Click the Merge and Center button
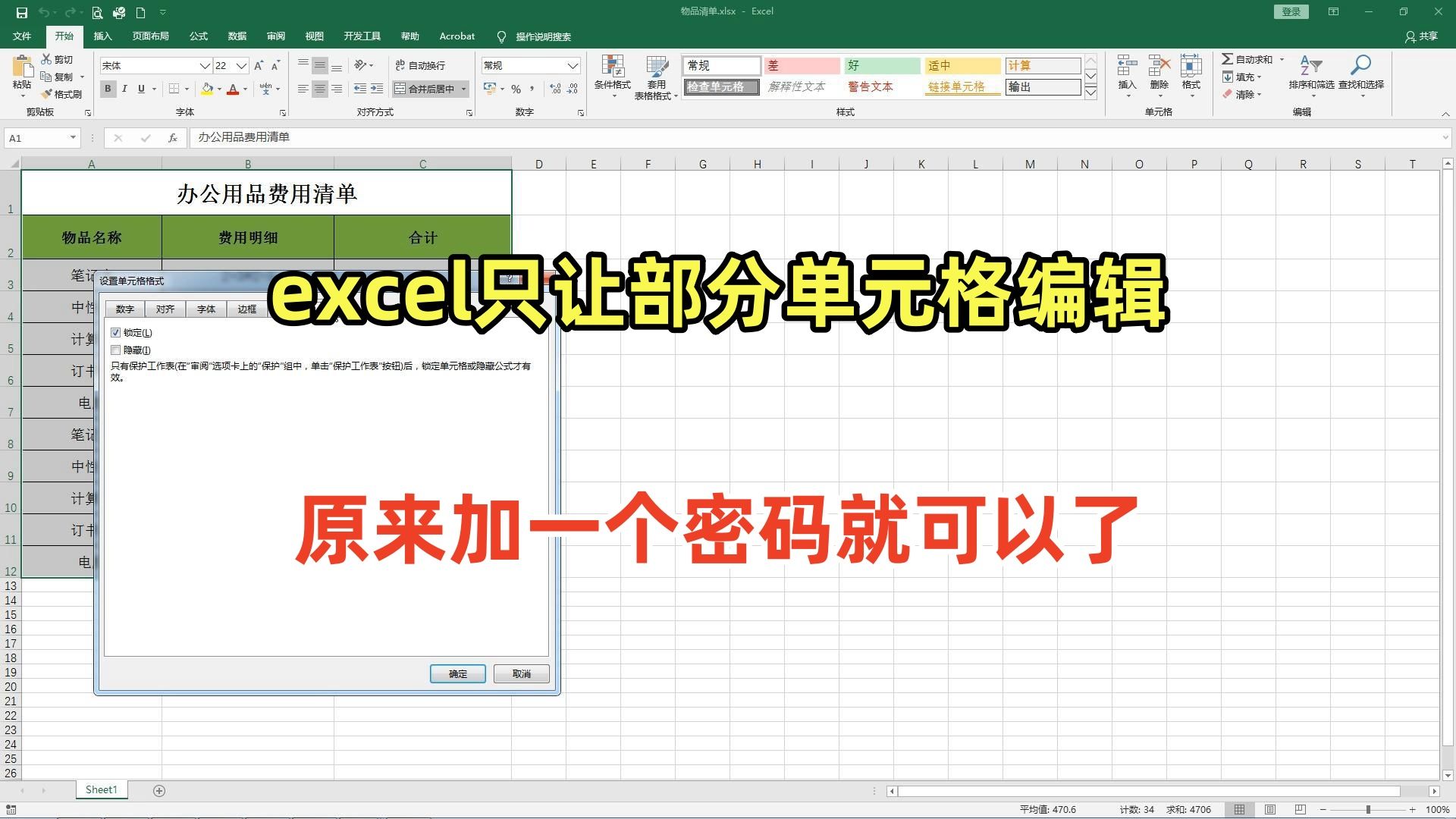This screenshot has height=819, width=1456. pyautogui.click(x=425, y=89)
